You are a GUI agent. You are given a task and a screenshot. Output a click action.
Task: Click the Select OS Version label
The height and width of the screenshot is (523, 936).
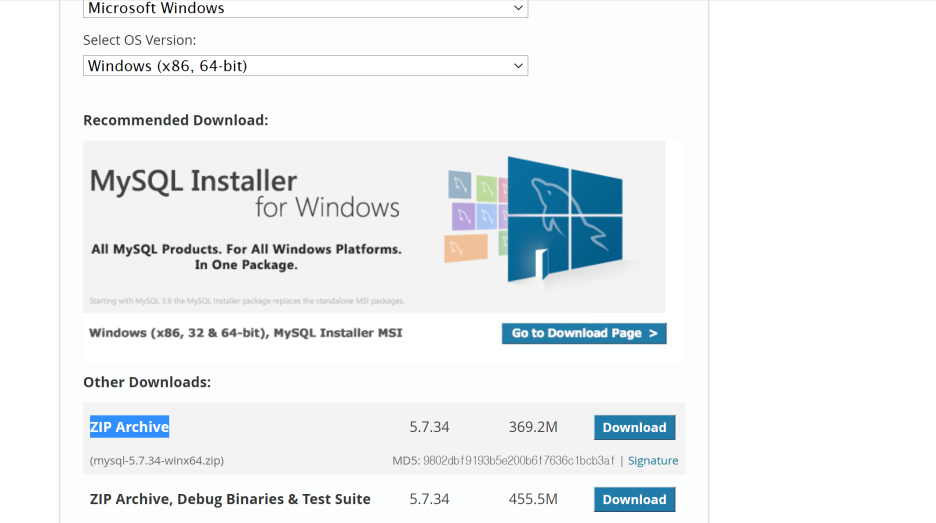coord(140,40)
